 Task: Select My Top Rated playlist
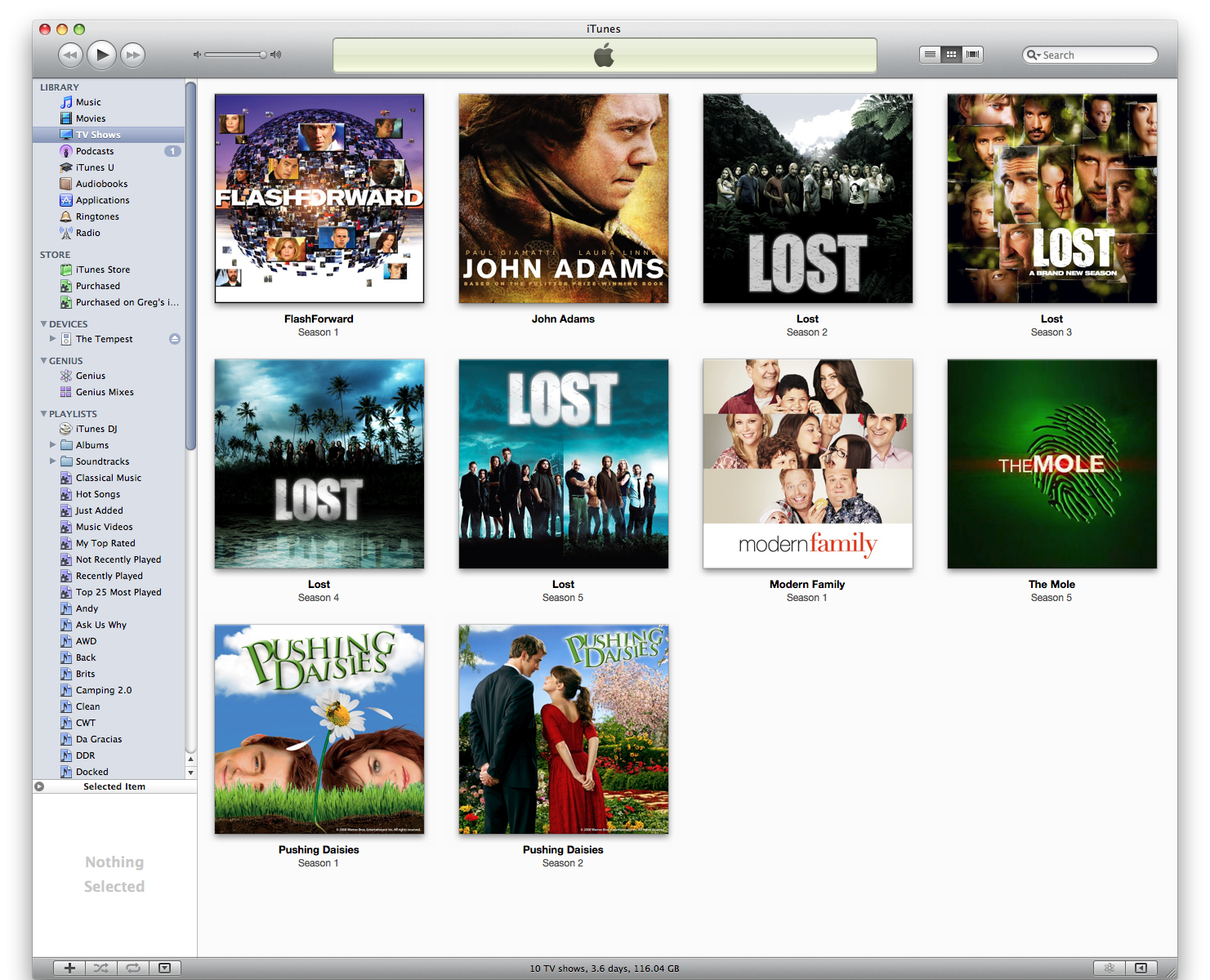109,543
